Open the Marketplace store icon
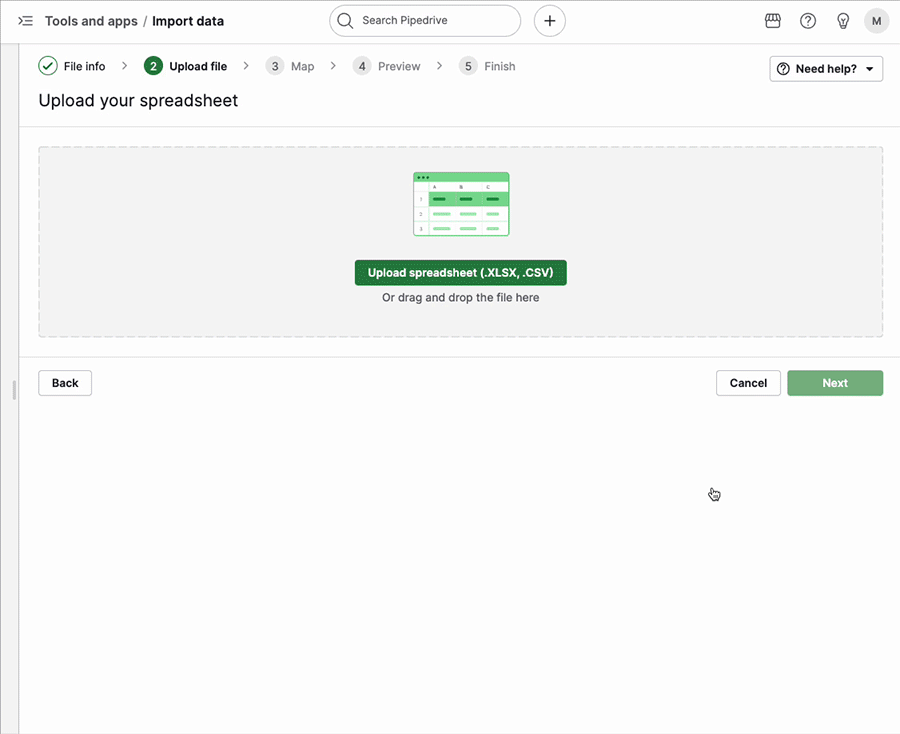 click(x=772, y=21)
